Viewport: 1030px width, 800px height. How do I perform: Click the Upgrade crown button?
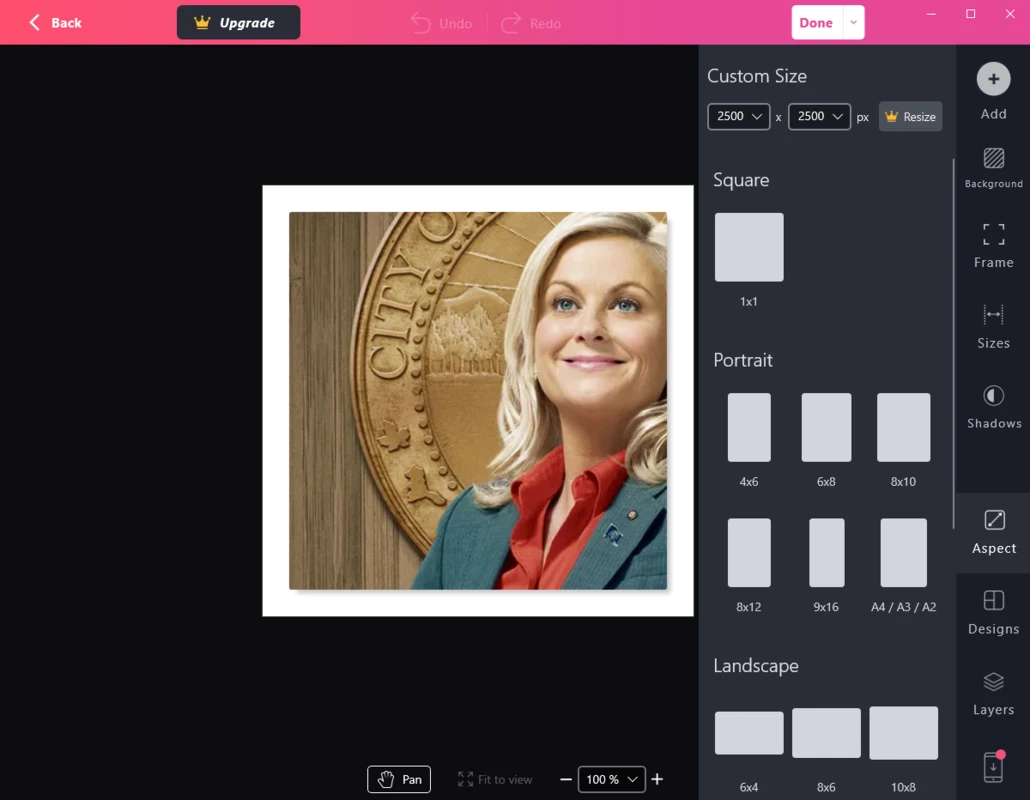point(238,23)
